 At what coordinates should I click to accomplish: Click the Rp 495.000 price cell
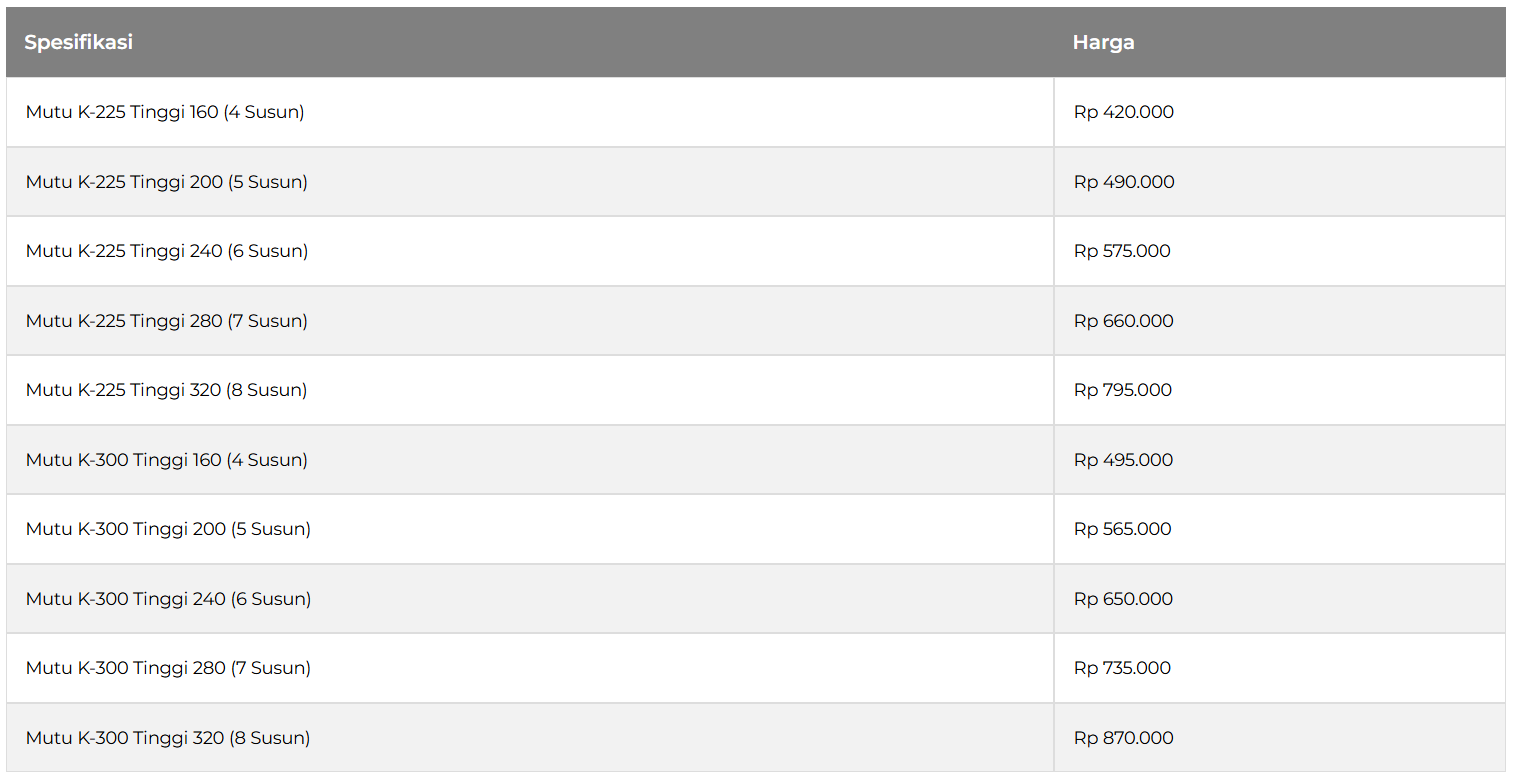point(1280,460)
